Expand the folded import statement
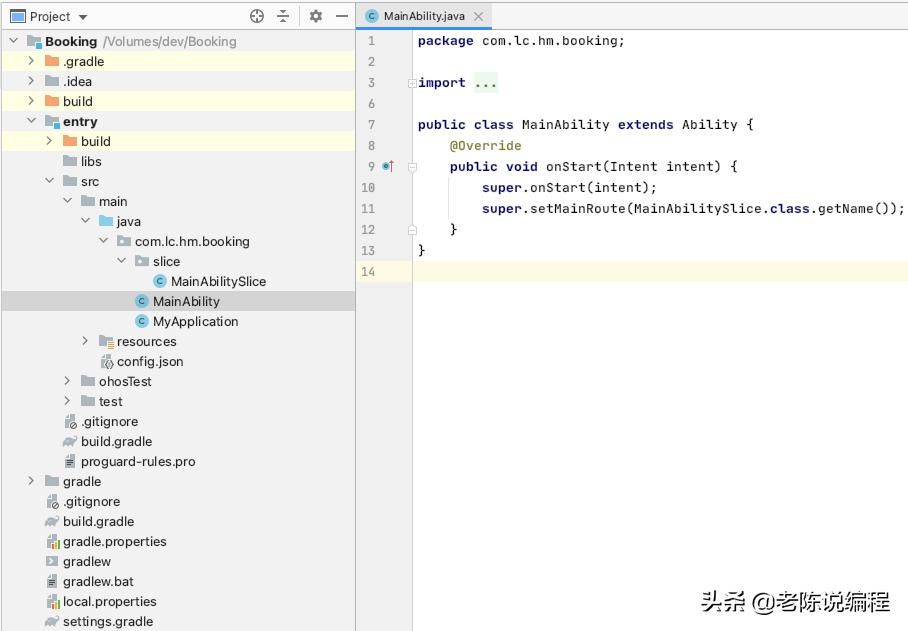Screen dimensions: 908x631 coord(412,83)
